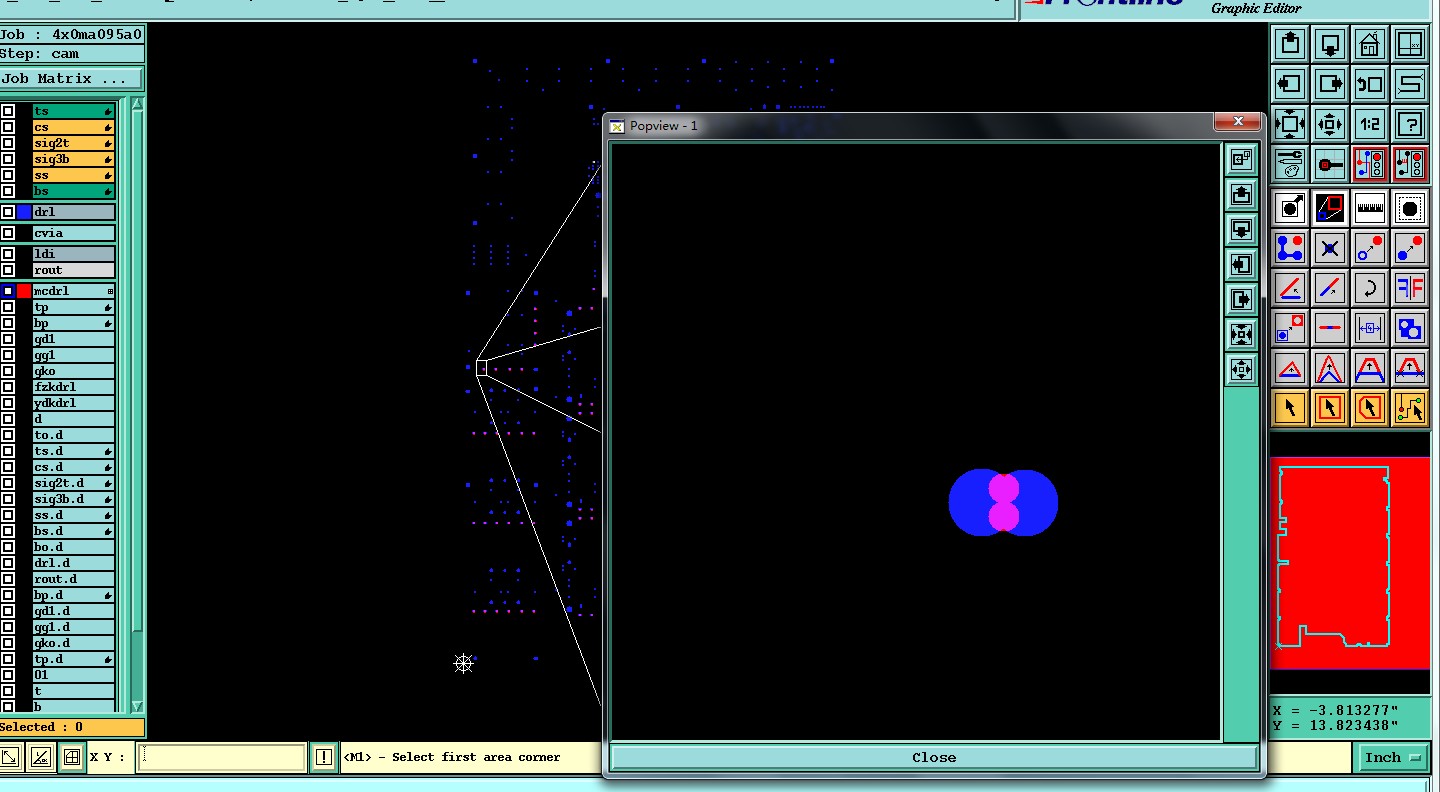Click the XY input field
This screenshot has width=1440, height=792.
[x=221, y=757]
